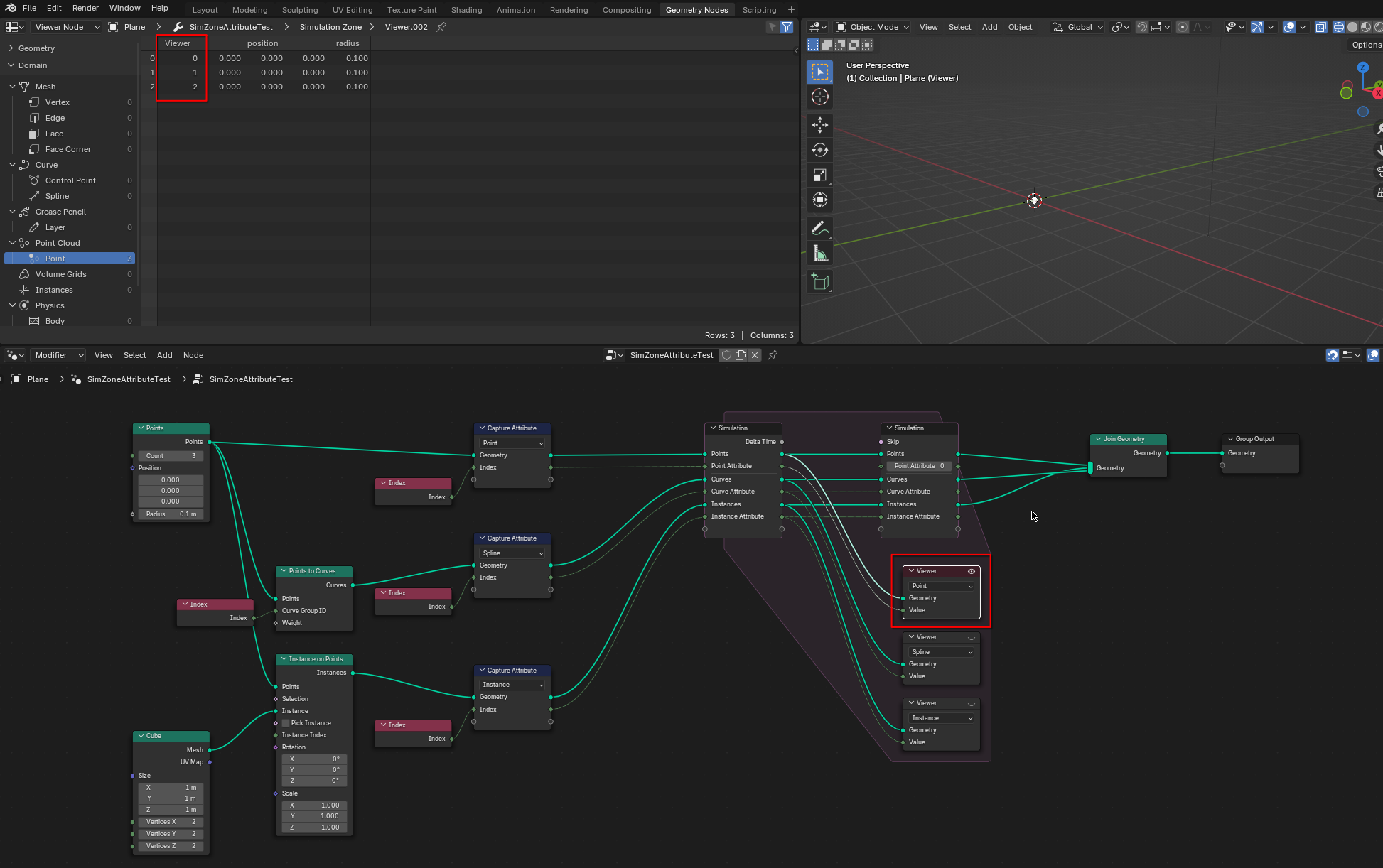Click the fake user shield icon

pos(726,355)
